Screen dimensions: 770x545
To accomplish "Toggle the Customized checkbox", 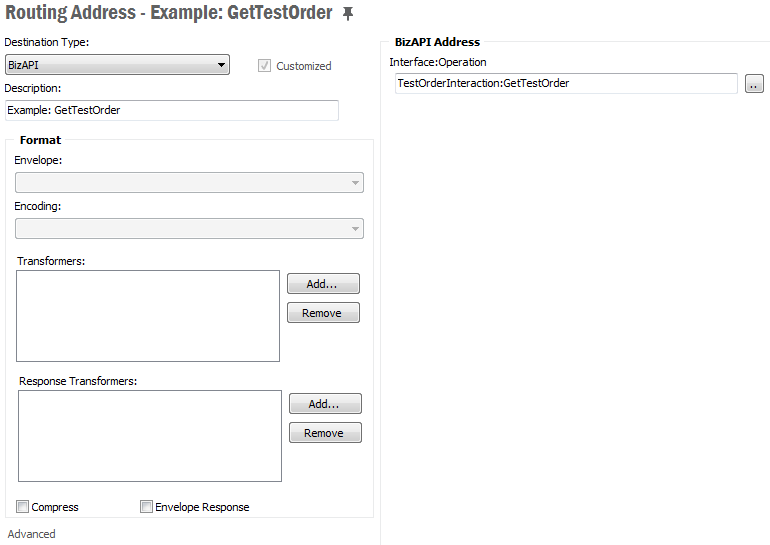I will tap(264, 66).
